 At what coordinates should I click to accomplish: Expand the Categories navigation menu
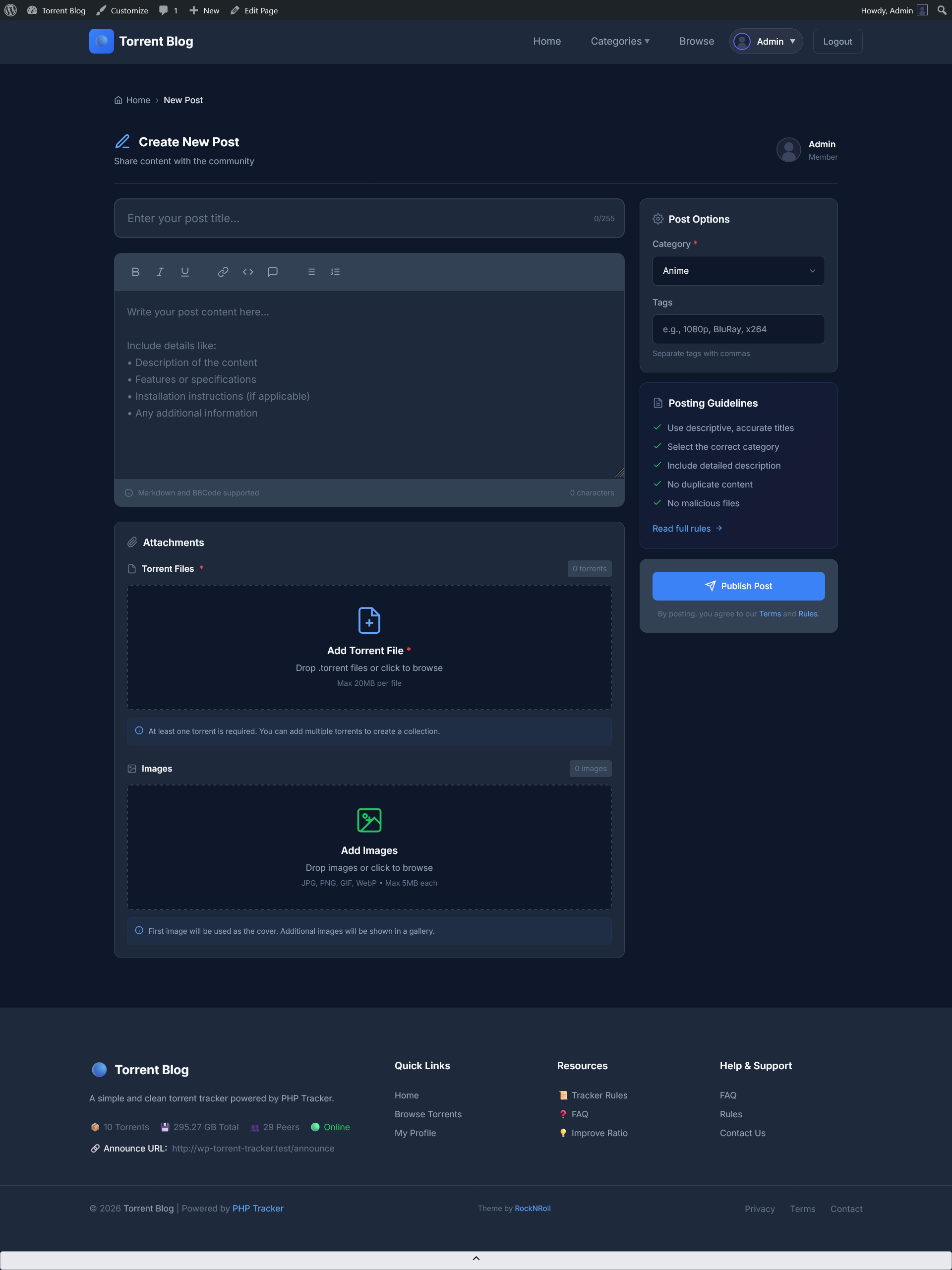click(620, 41)
